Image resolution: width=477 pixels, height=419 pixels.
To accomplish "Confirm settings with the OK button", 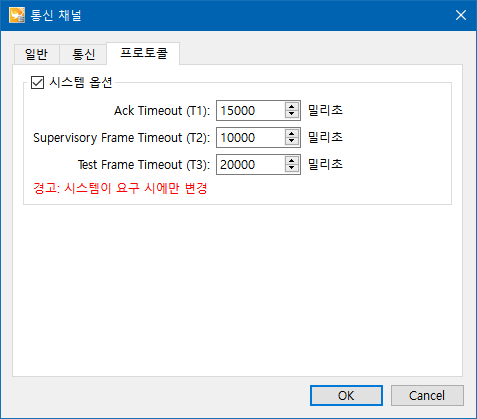I will click(x=346, y=396).
